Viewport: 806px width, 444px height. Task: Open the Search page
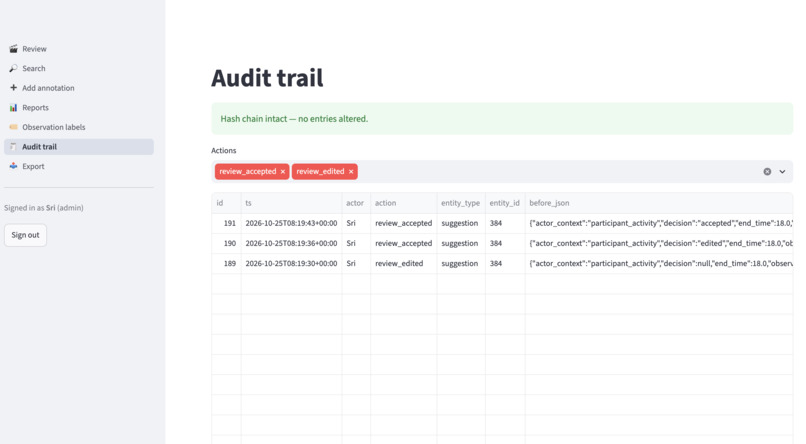(x=79, y=68)
